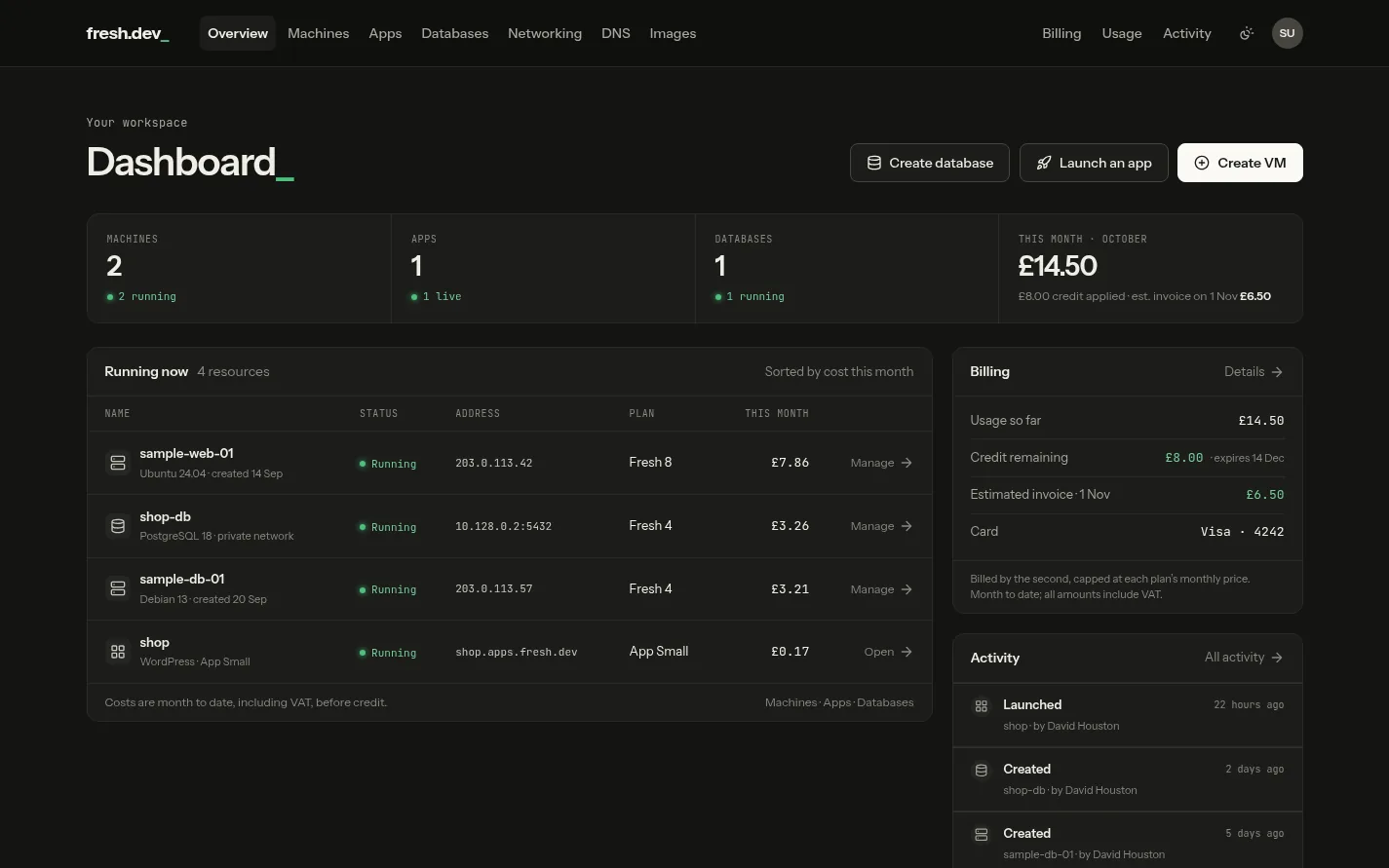Click the Launch an app button

(1094, 163)
